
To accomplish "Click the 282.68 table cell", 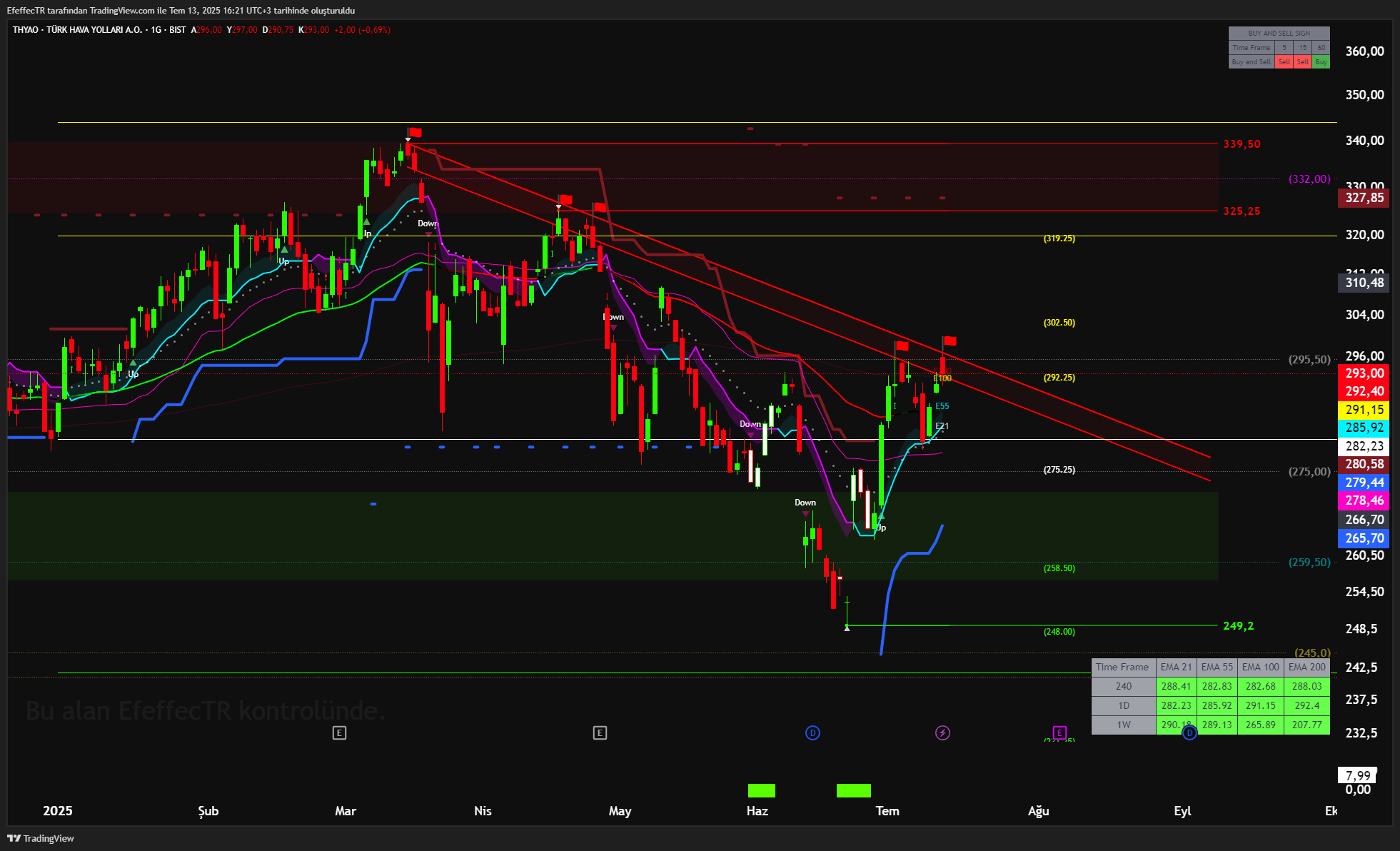I will click(1260, 686).
